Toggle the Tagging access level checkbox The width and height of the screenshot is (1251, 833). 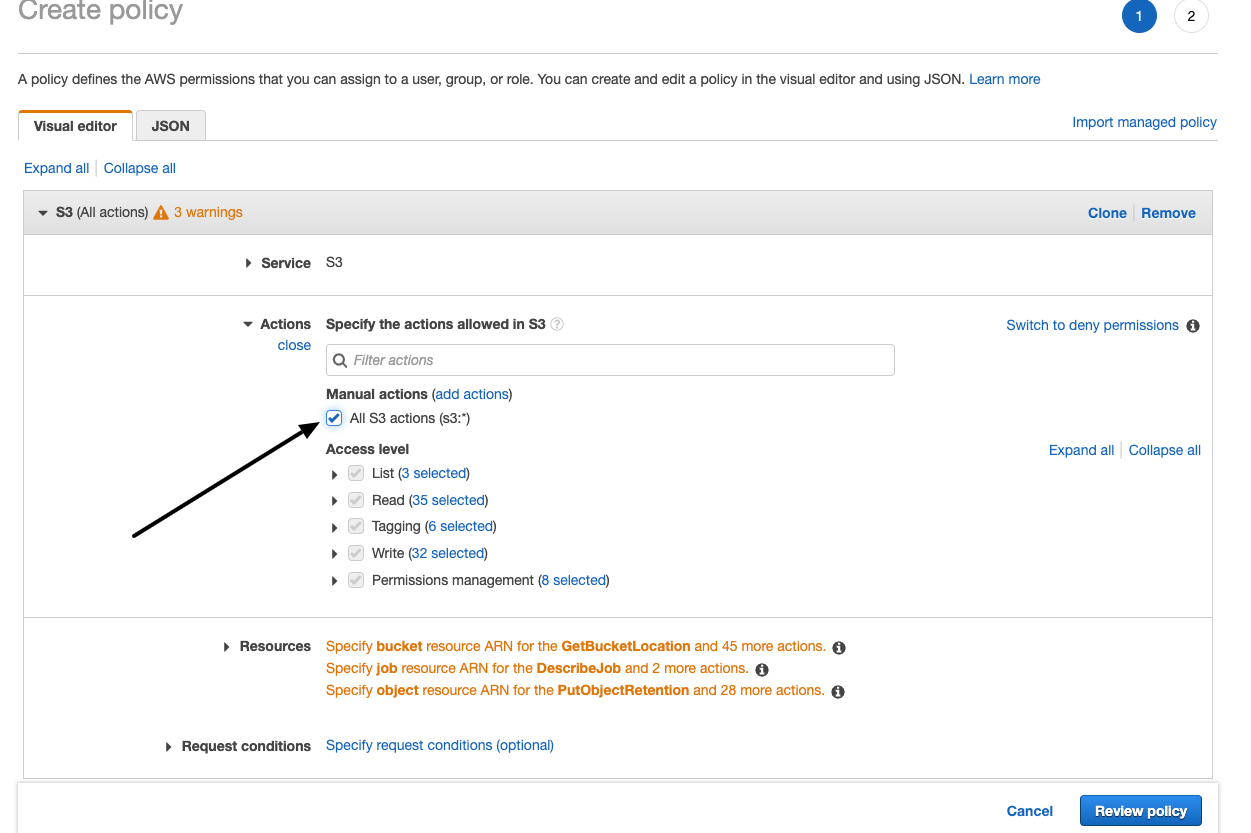356,526
